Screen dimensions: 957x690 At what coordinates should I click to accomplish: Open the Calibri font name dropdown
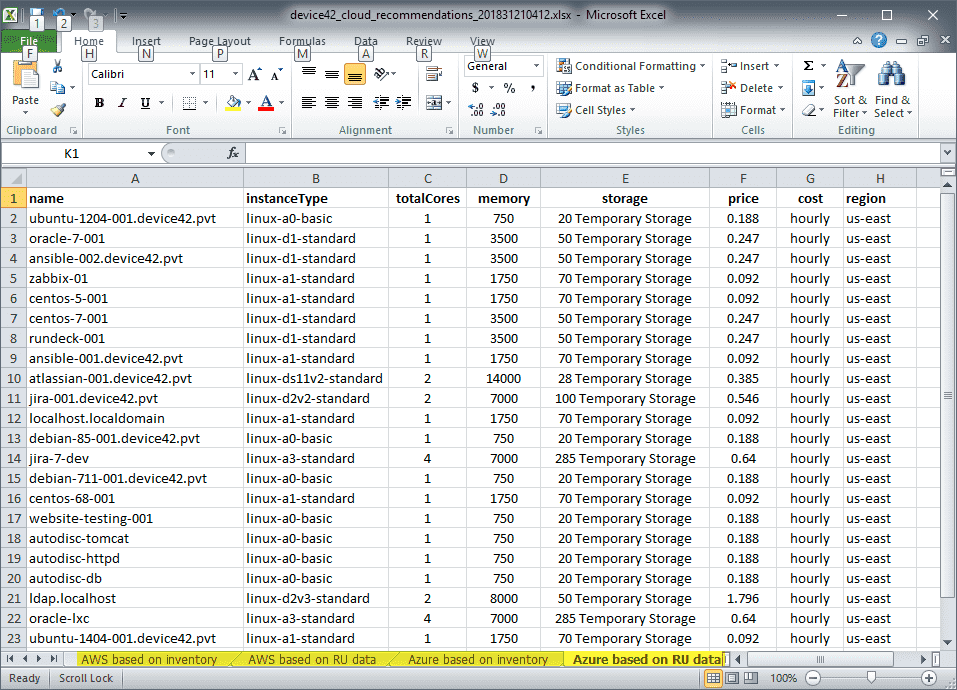pyautogui.click(x=192, y=74)
